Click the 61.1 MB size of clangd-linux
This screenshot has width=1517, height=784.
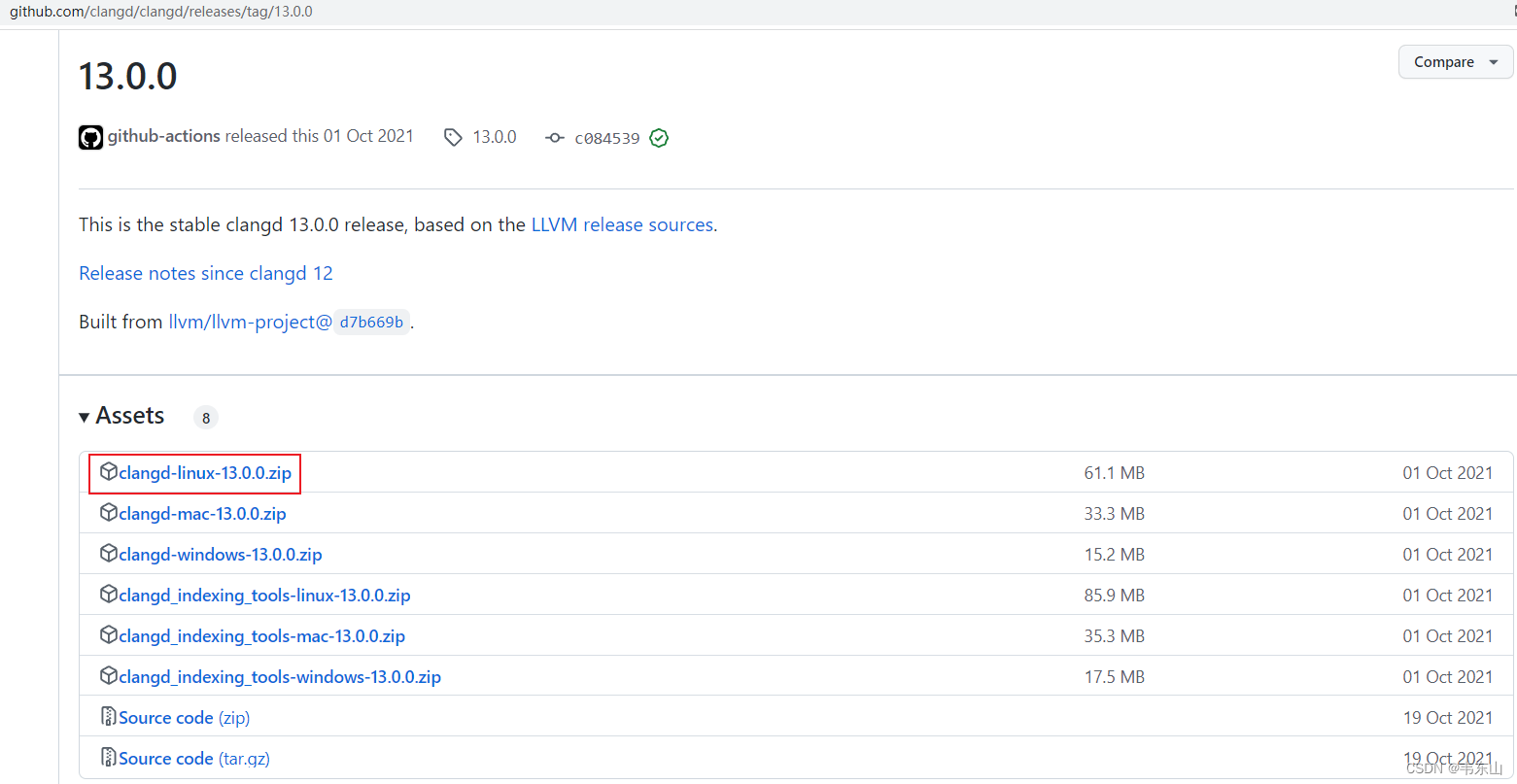coord(1115,473)
